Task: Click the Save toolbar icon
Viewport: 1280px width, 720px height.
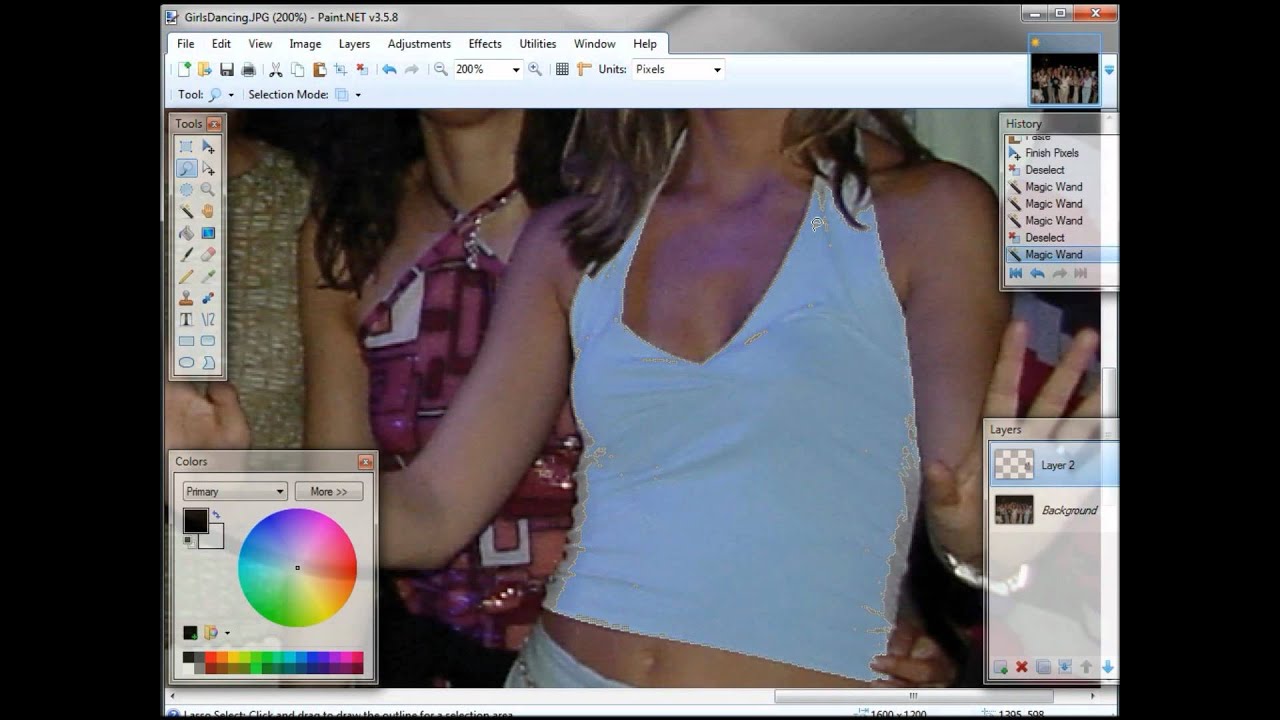Action: coord(227,69)
